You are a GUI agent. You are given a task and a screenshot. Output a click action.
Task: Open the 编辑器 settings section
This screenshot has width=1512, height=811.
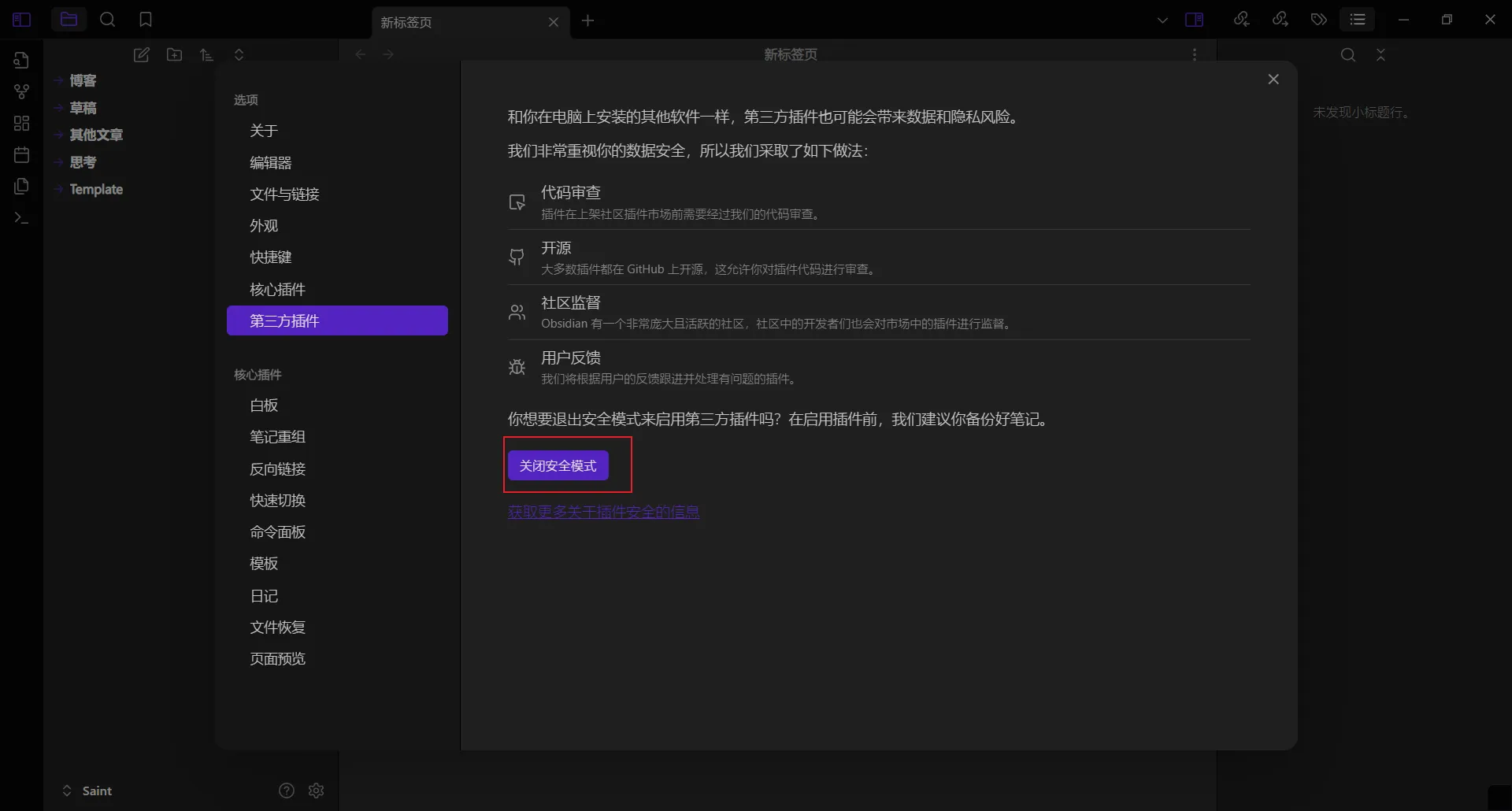click(337, 162)
